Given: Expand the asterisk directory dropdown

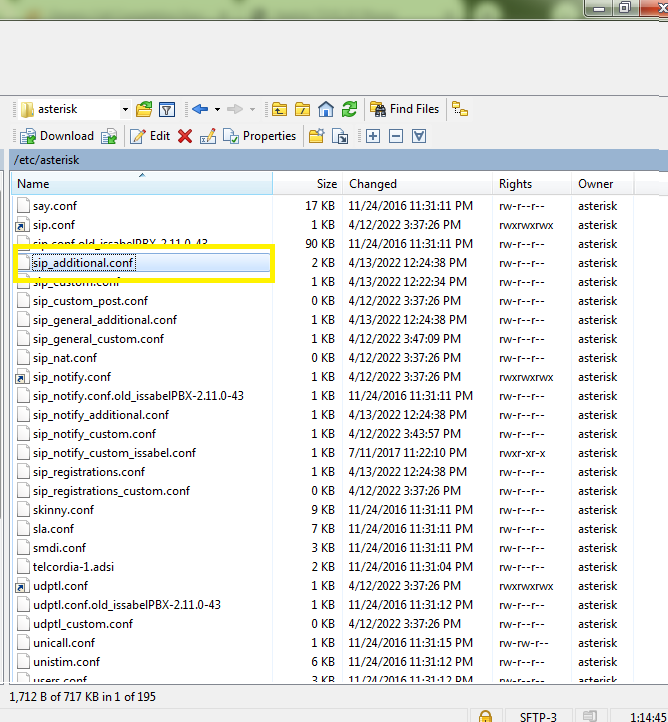Looking at the screenshot, I should [x=125, y=109].
